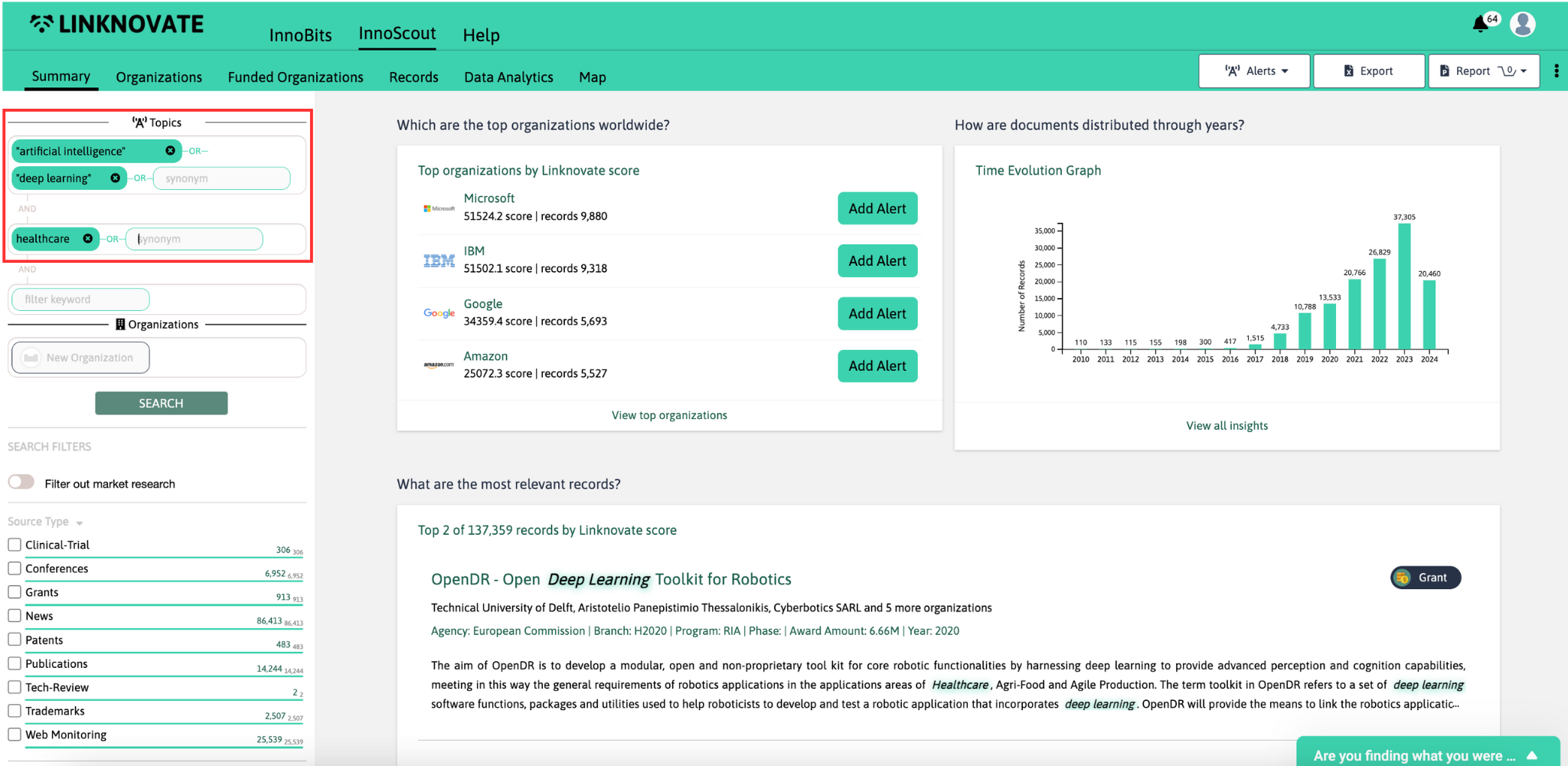This screenshot has width=1568, height=766.
Task: Click the Export button
Action: pos(1369,71)
